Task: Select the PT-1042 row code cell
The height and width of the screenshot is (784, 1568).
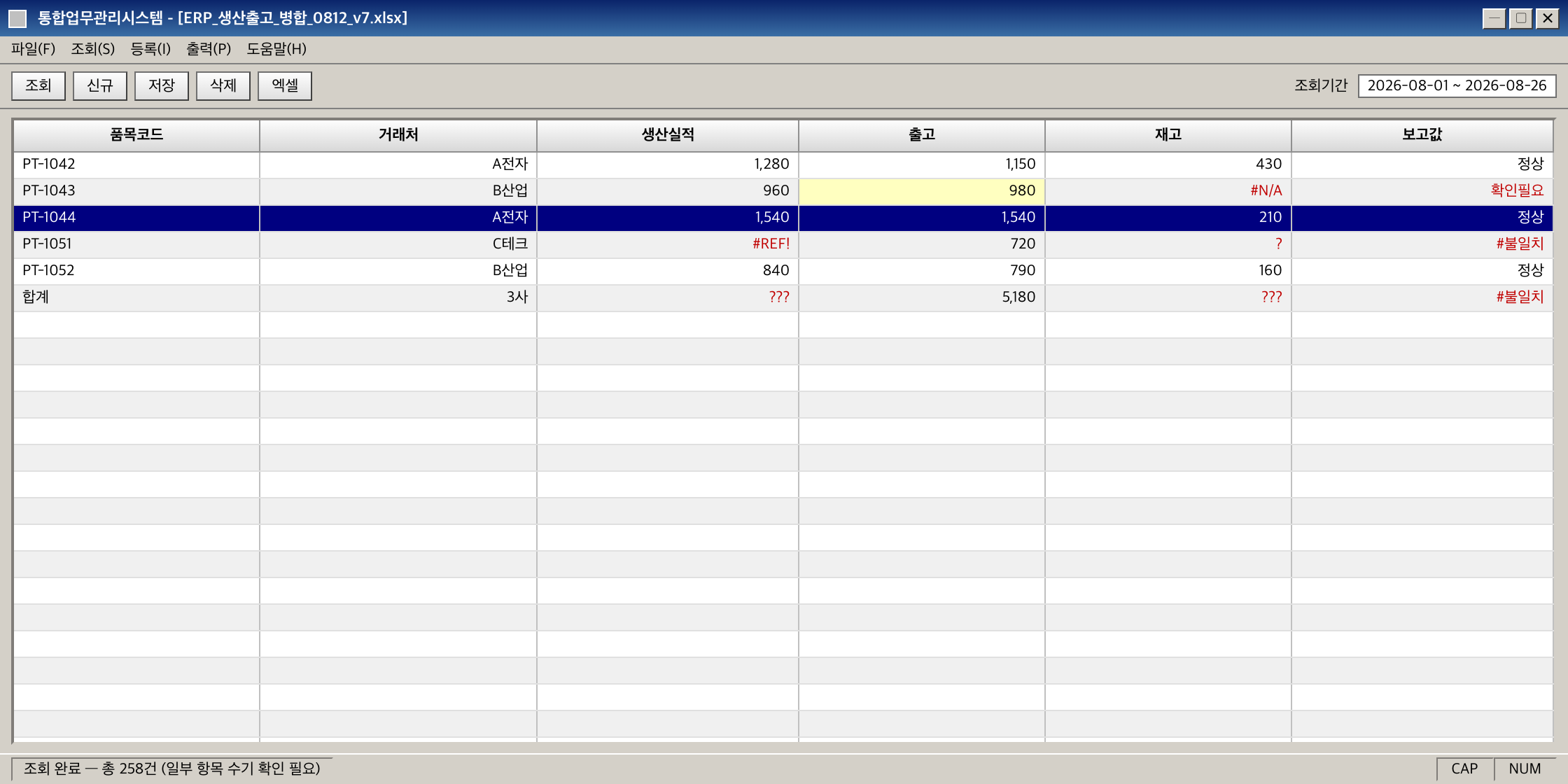Action: click(136, 164)
